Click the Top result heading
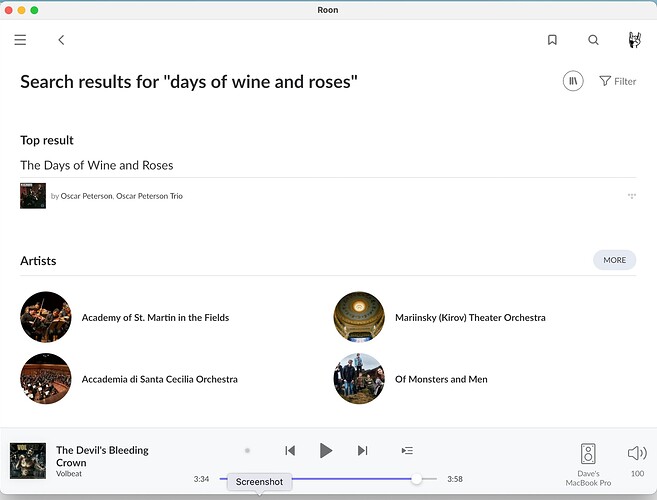The height and width of the screenshot is (500, 657). 47,140
